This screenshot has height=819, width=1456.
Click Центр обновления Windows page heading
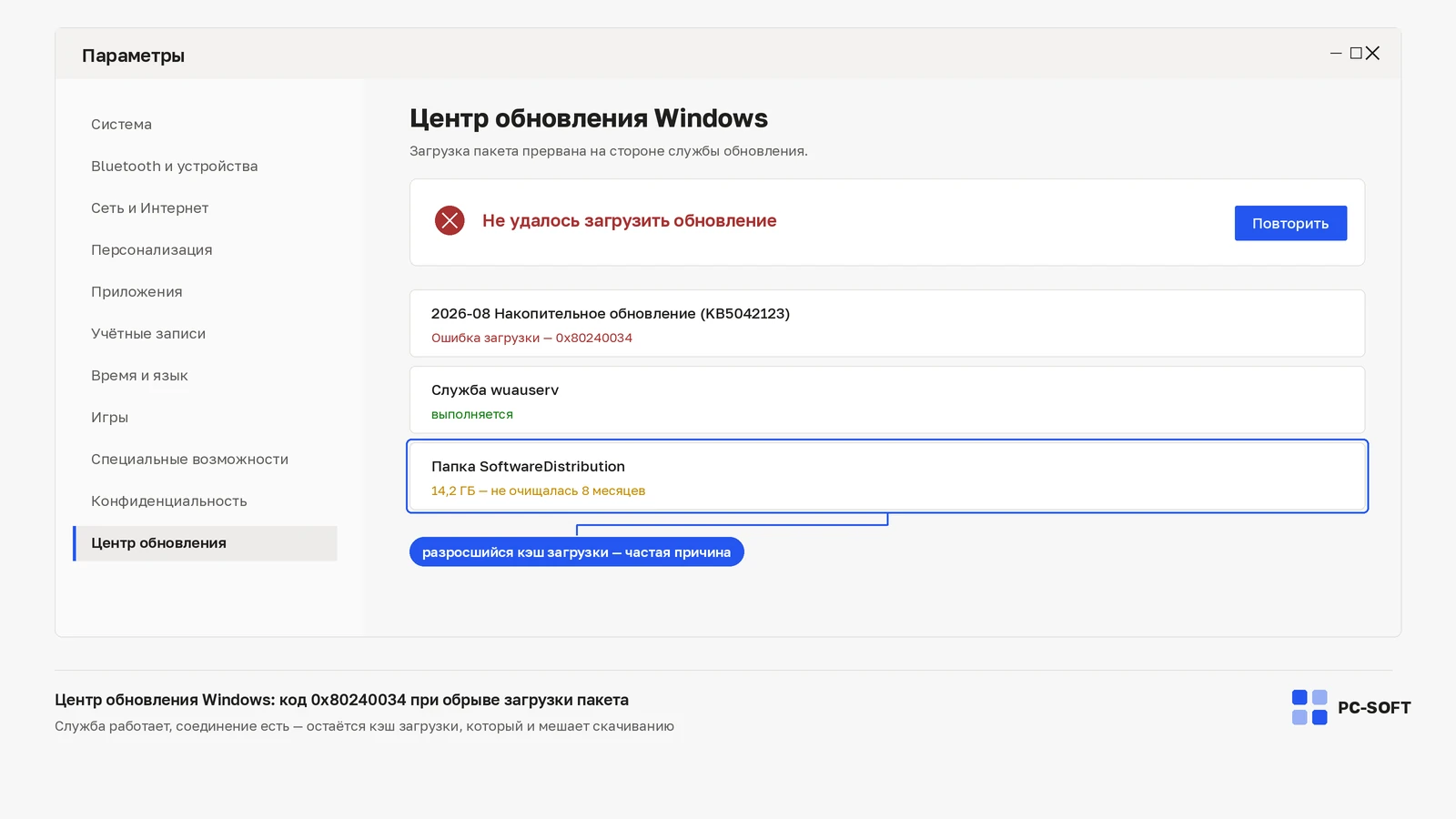[x=589, y=118]
